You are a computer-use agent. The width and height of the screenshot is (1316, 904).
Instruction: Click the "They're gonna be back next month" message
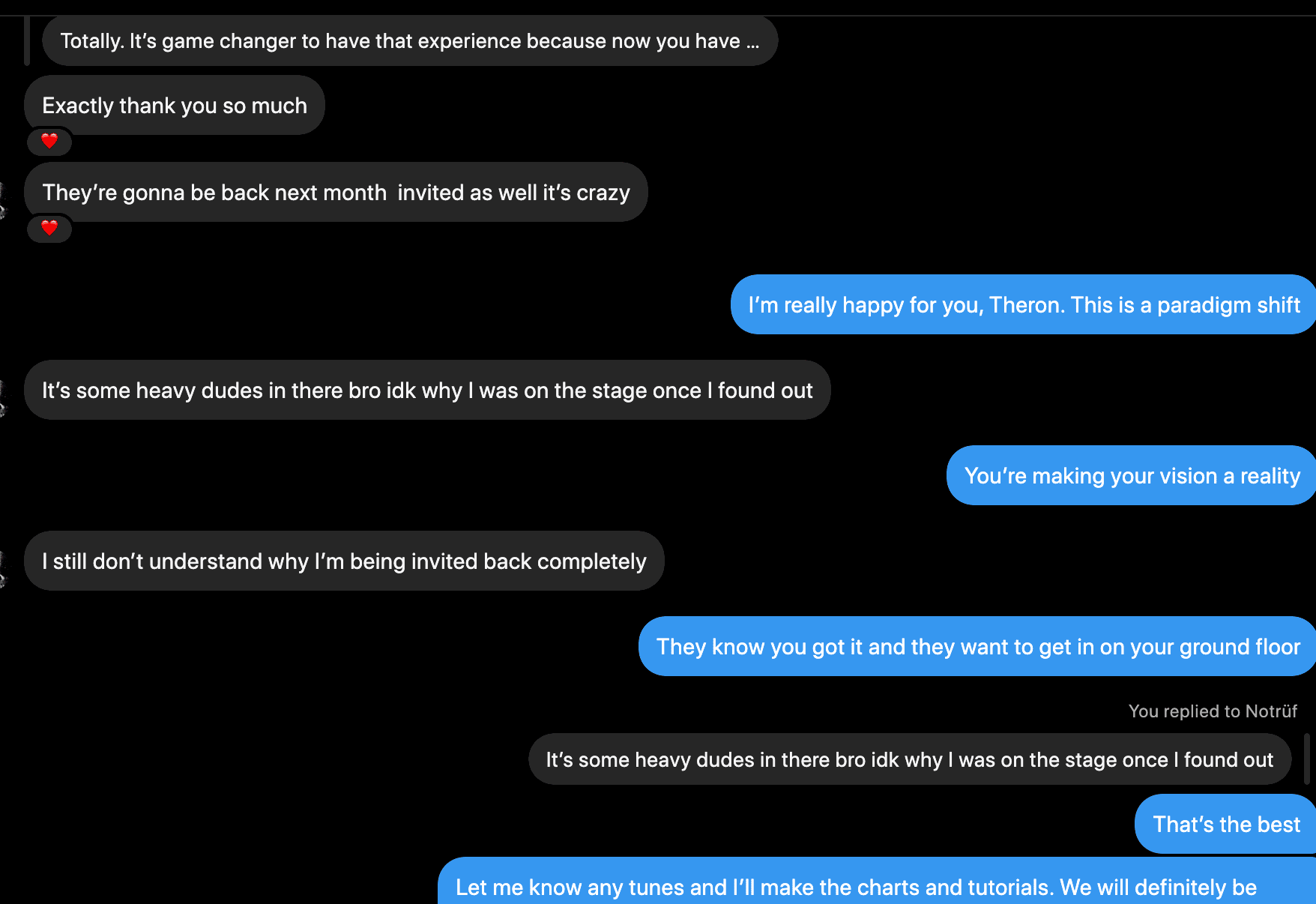pos(336,193)
